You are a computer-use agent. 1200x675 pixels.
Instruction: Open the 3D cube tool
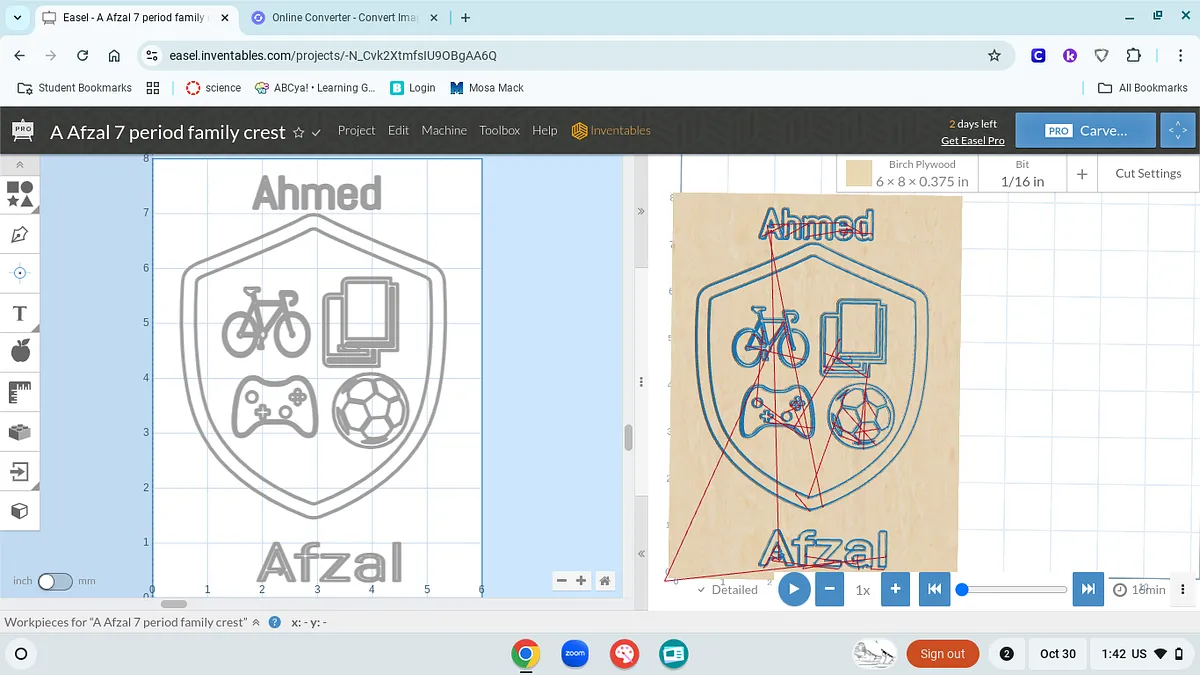[19, 511]
